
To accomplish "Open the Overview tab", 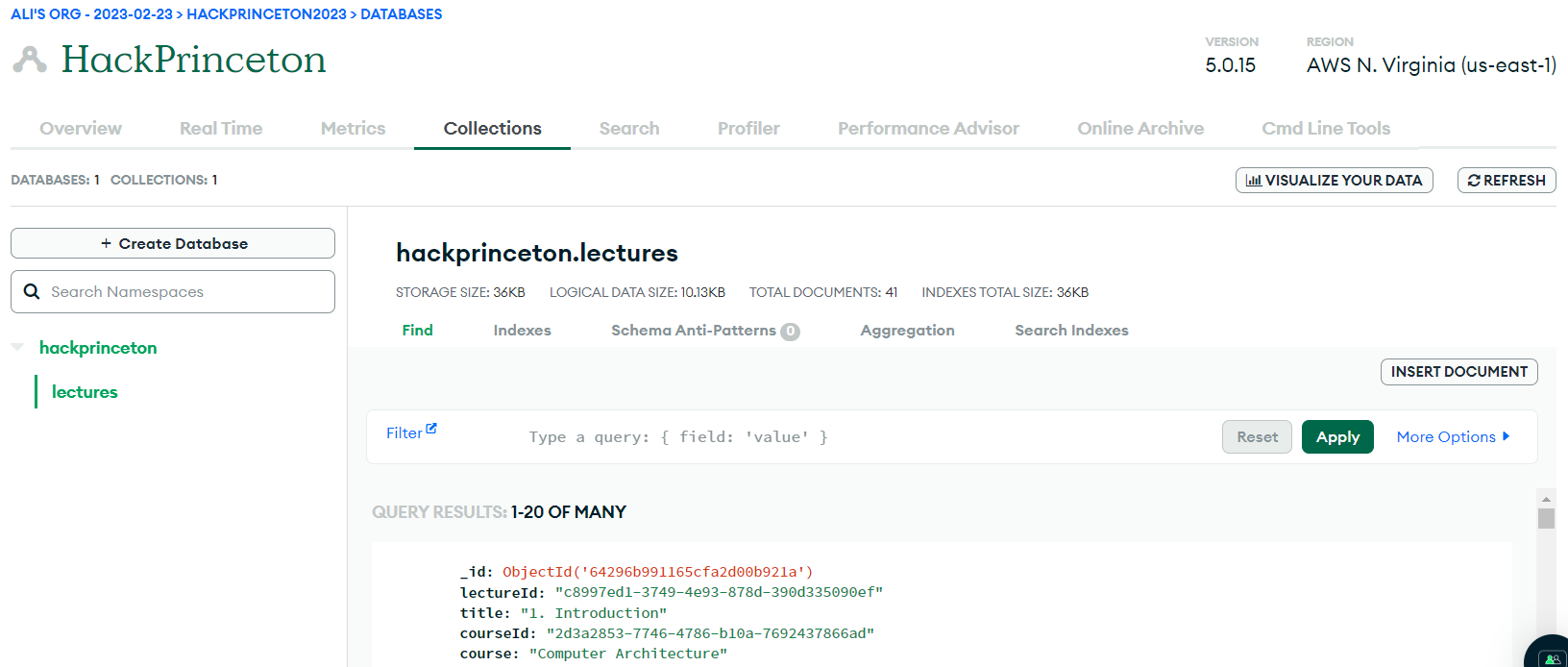I will pos(81,128).
